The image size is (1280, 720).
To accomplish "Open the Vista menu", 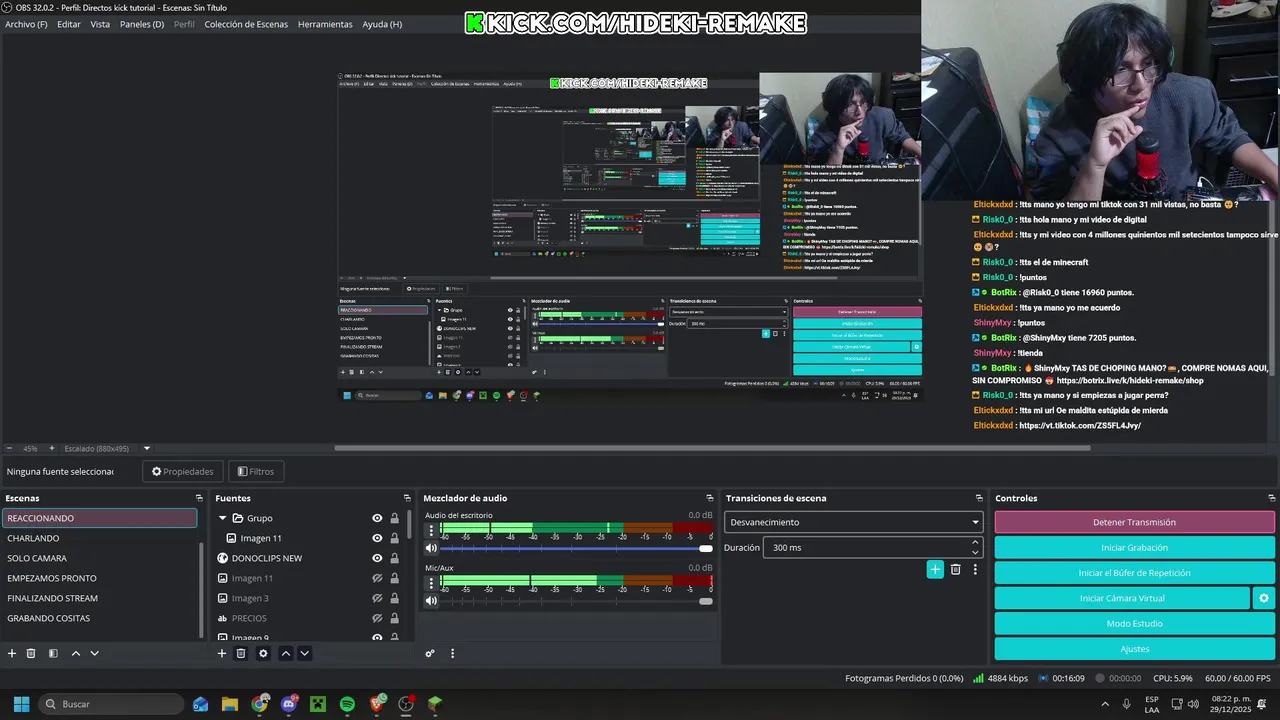I will (100, 24).
